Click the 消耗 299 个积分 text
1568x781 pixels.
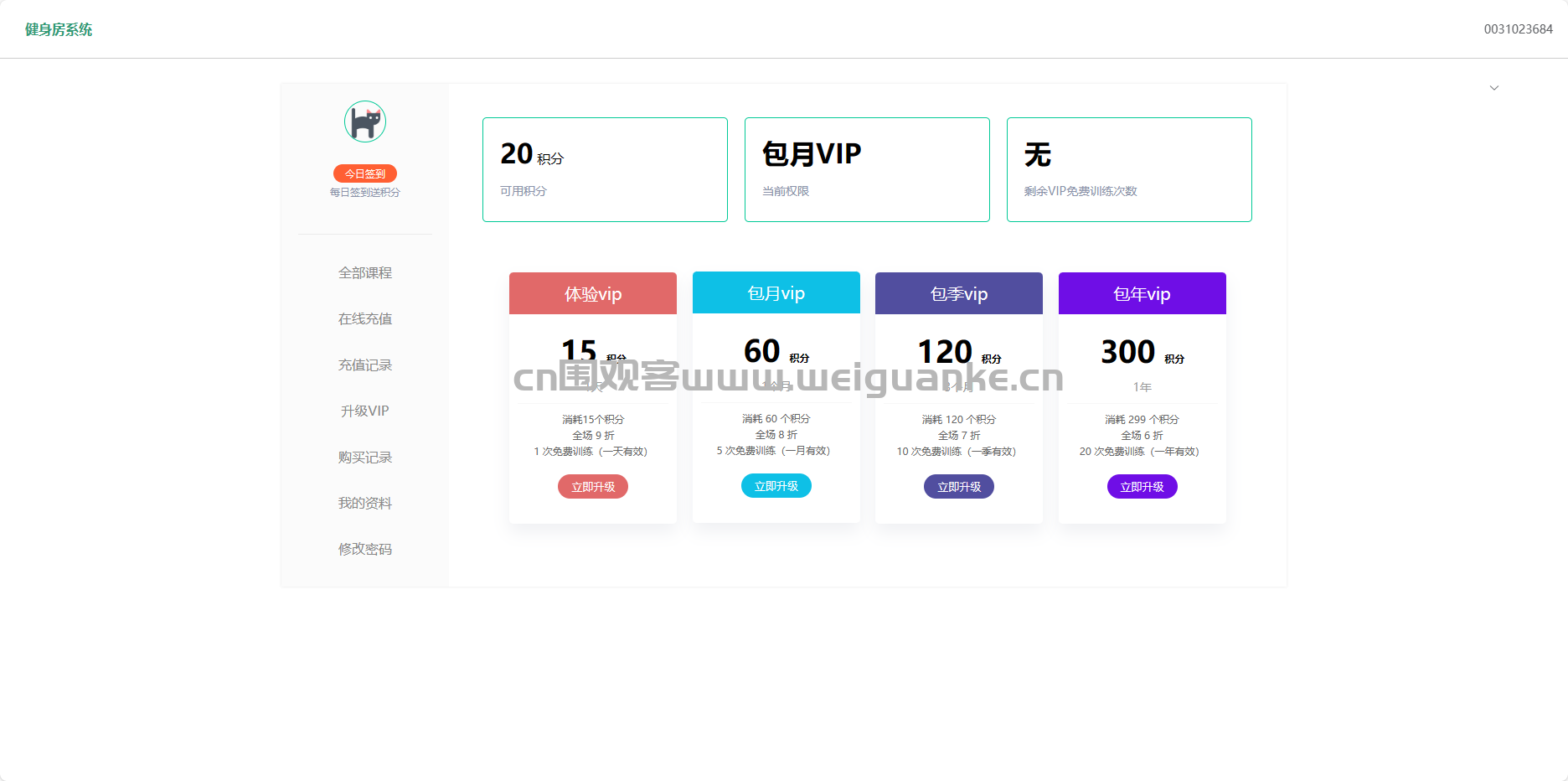(1142, 419)
